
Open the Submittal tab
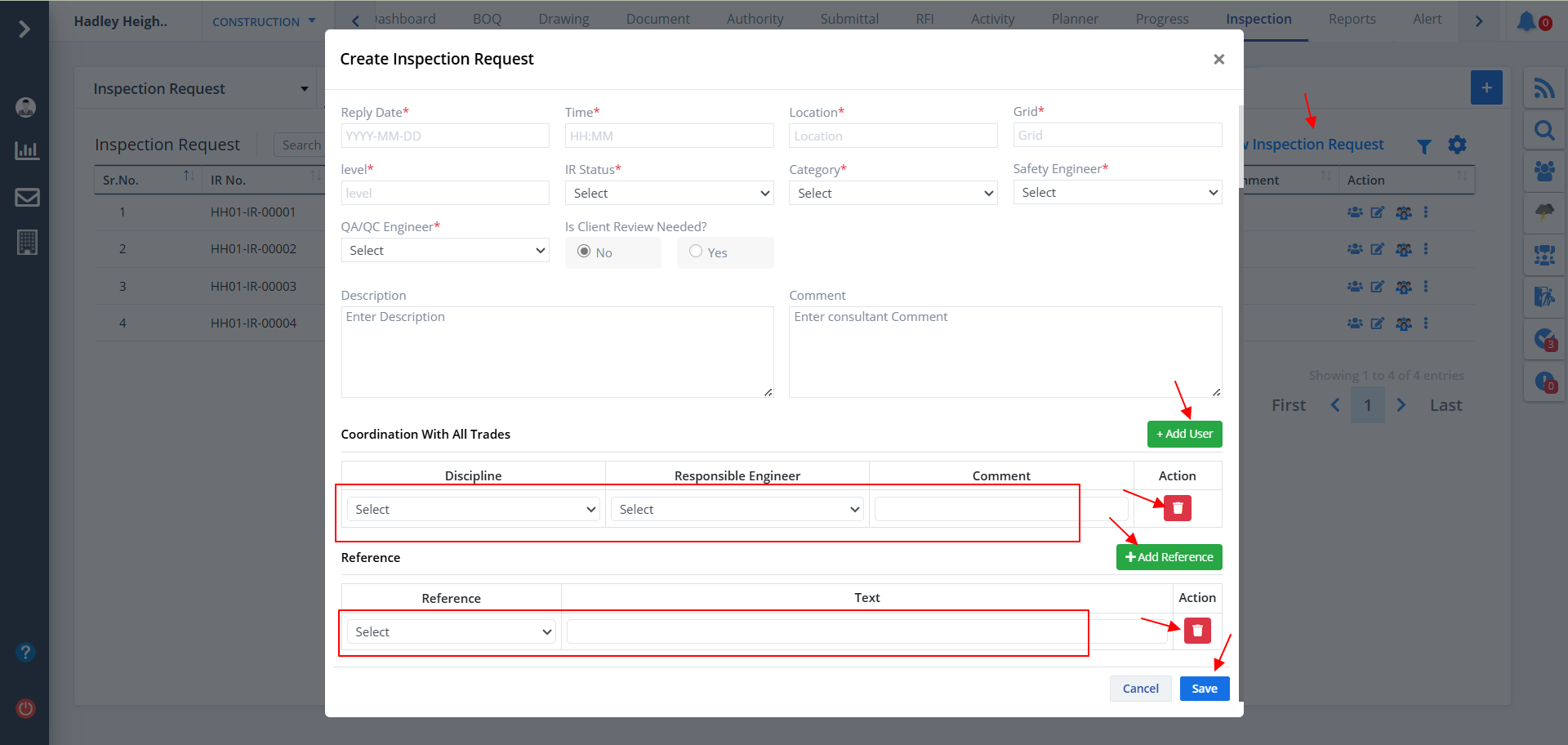click(849, 20)
